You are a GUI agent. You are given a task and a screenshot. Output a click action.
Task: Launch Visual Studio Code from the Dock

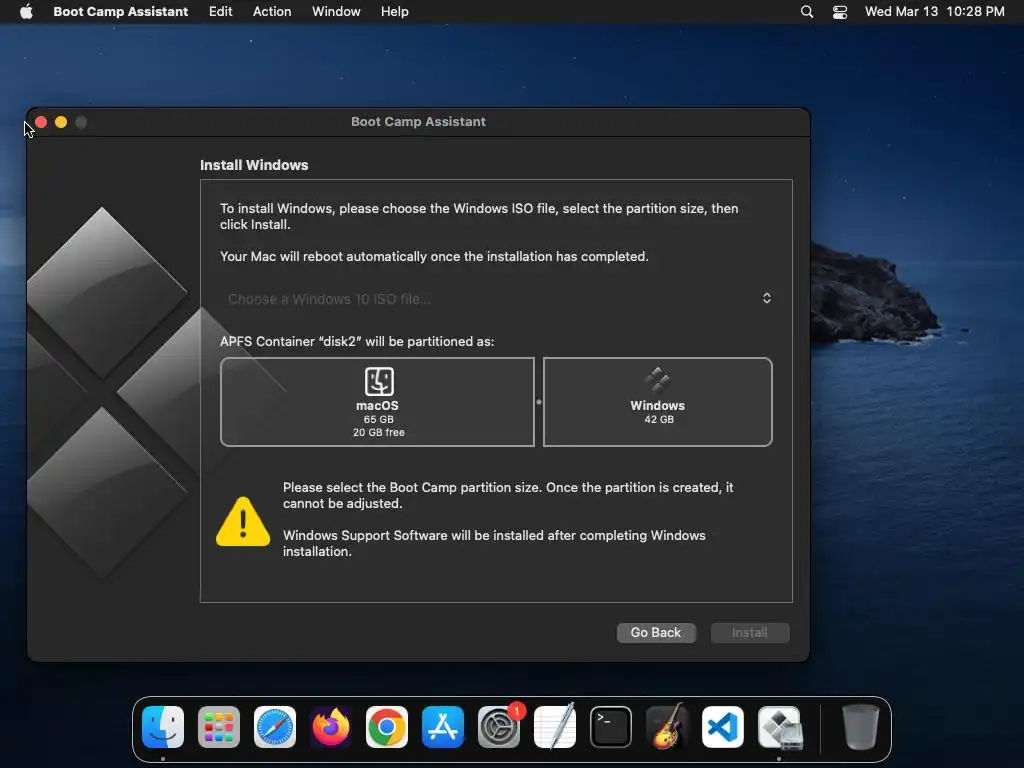723,727
